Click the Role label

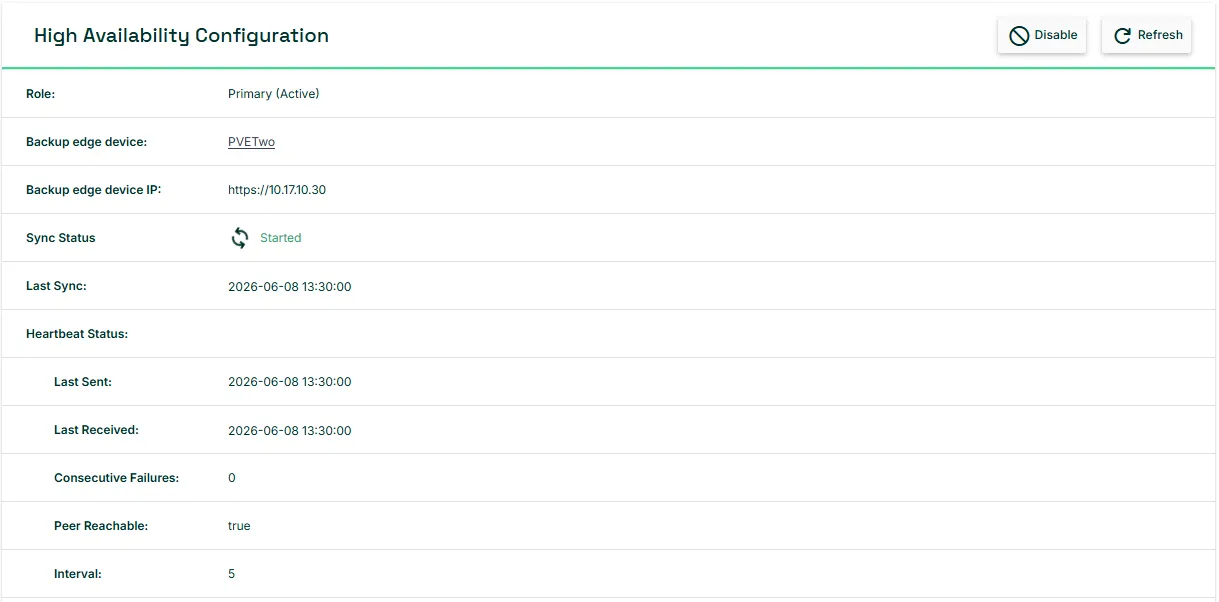pos(41,94)
